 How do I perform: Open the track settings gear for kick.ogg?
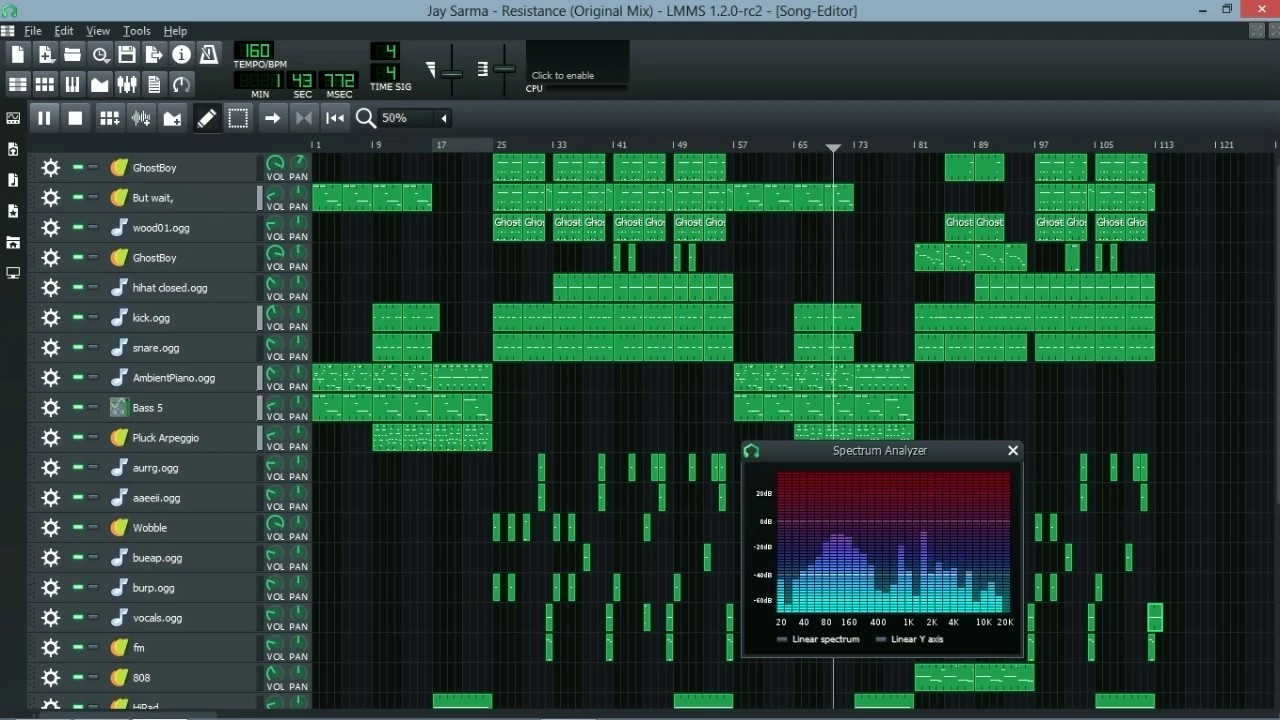(x=50, y=318)
